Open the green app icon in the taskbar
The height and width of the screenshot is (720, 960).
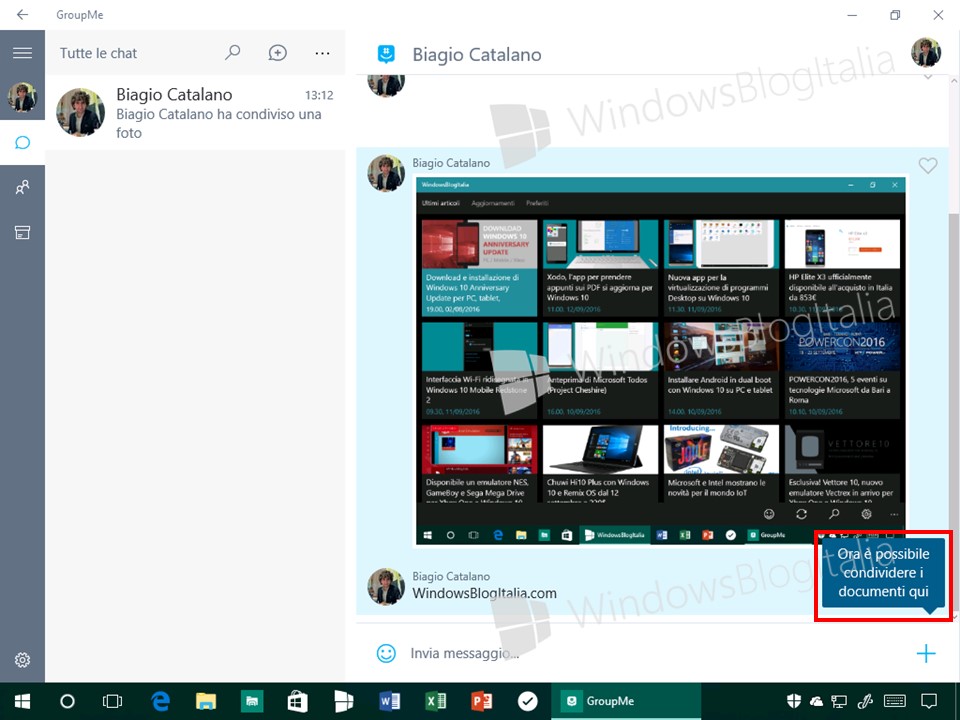tap(252, 701)
